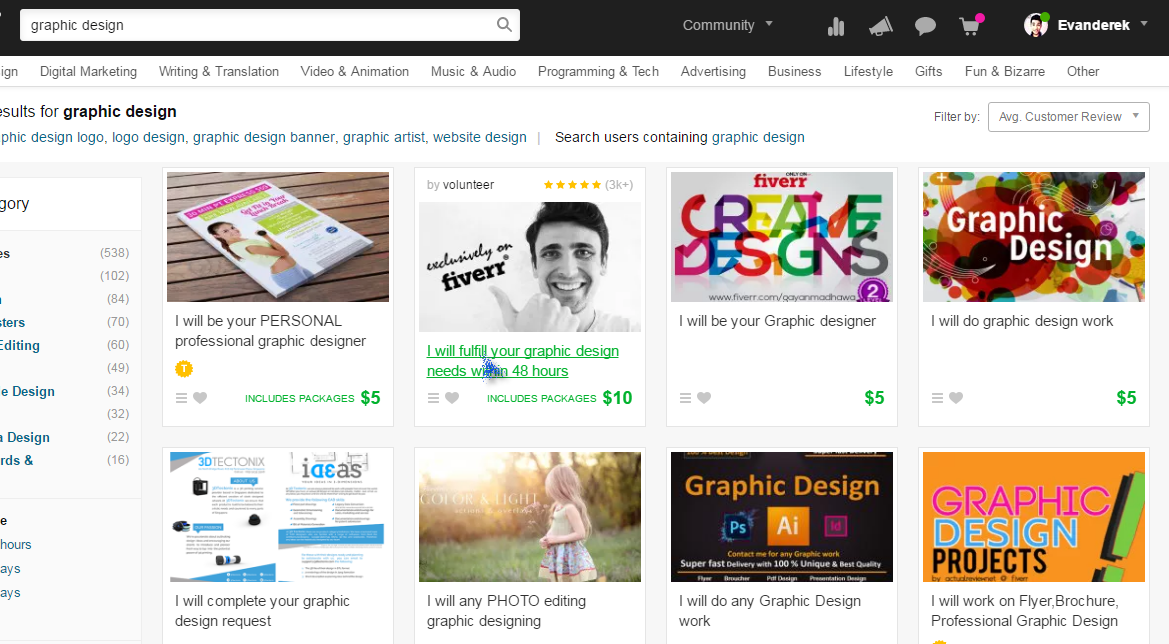This screenshot has height=644, width=1169.
Task: Go to the Gifts category
Action: 928,72
